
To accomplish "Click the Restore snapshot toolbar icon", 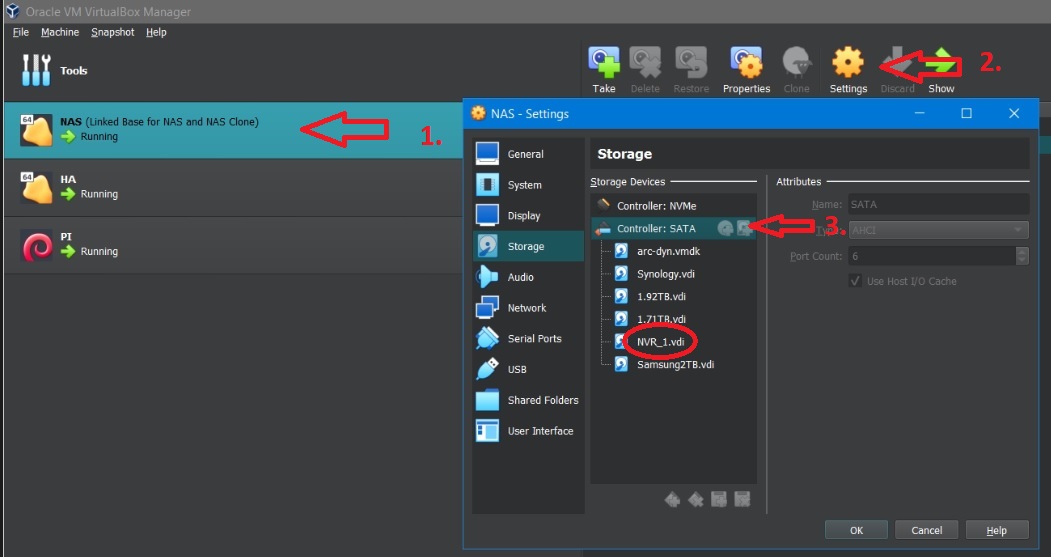I will (x=691, y=70).
